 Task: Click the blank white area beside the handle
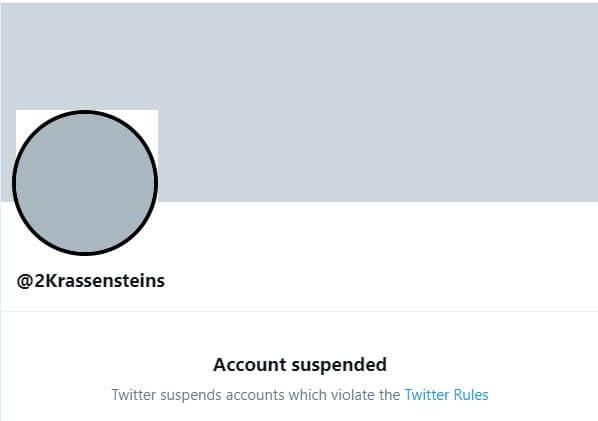[381, 281]
